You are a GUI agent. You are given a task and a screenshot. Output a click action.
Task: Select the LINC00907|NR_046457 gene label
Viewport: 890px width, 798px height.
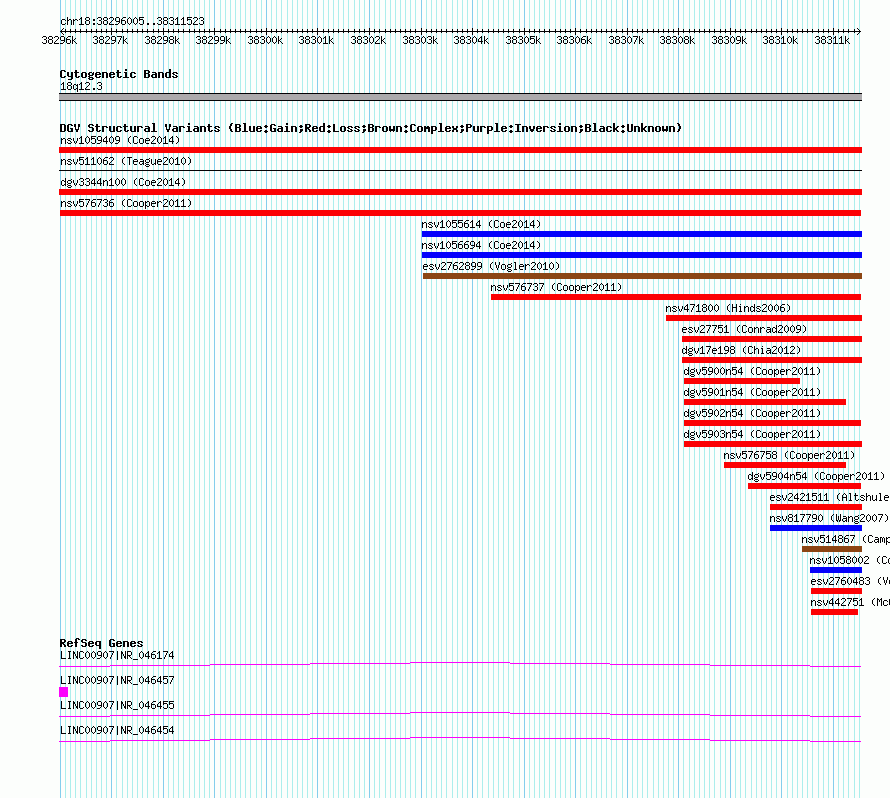coord(117,681)
